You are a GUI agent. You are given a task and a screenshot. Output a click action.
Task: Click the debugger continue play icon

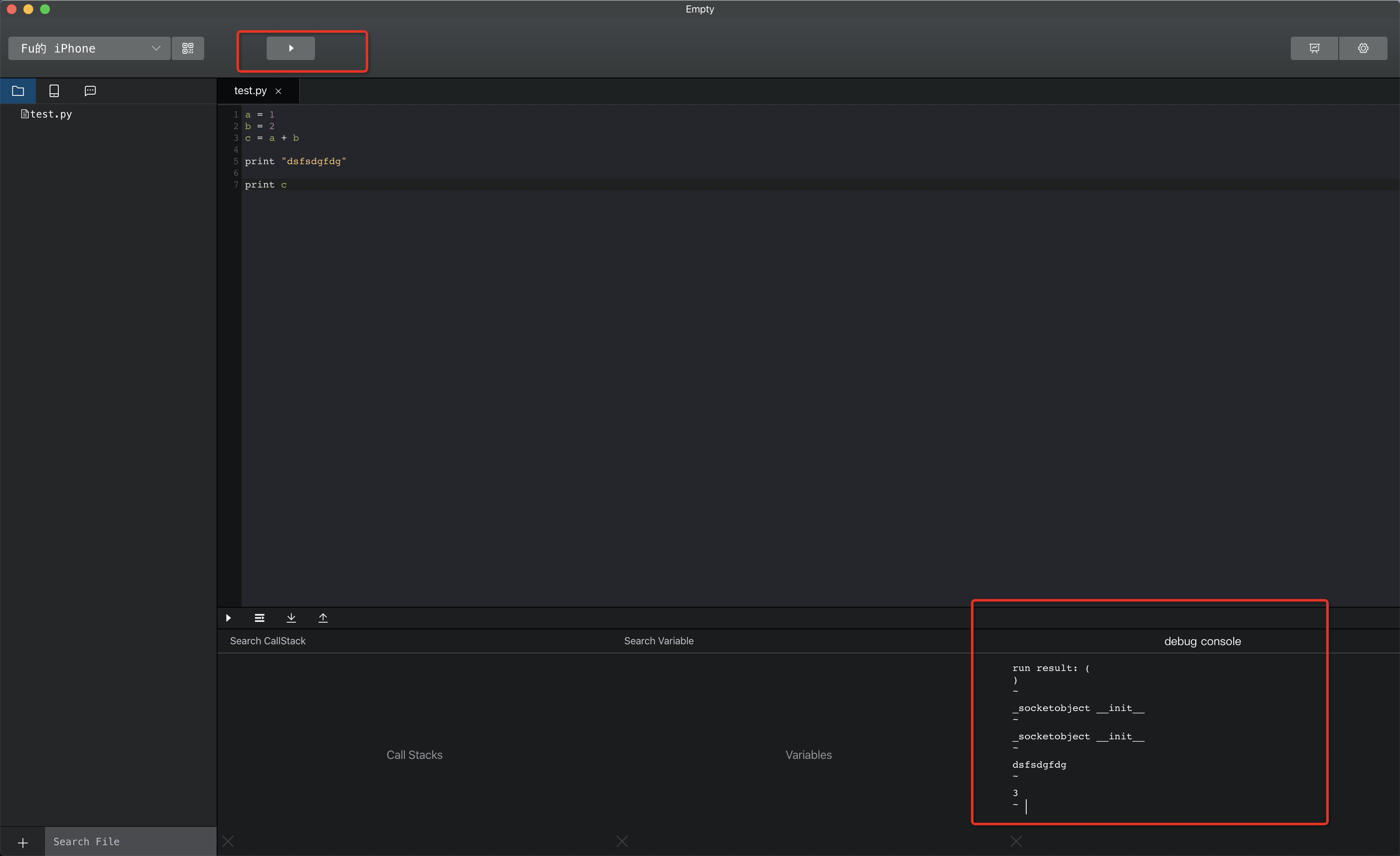(228, 618)
